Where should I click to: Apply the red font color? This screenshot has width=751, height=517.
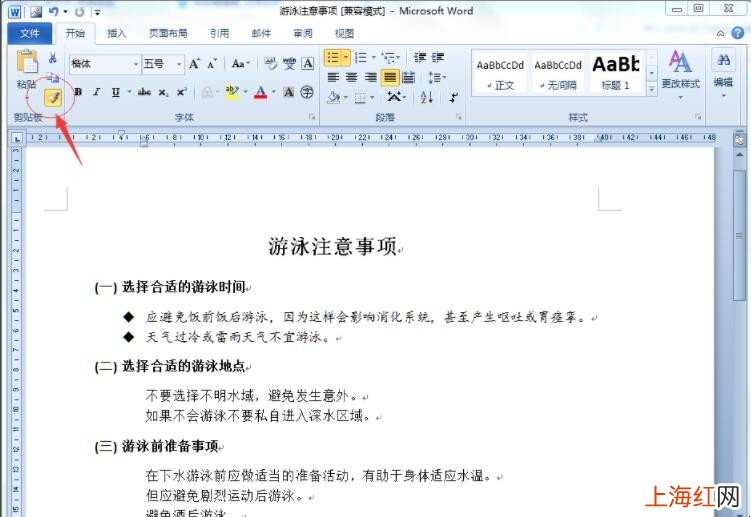coord(261,92)
